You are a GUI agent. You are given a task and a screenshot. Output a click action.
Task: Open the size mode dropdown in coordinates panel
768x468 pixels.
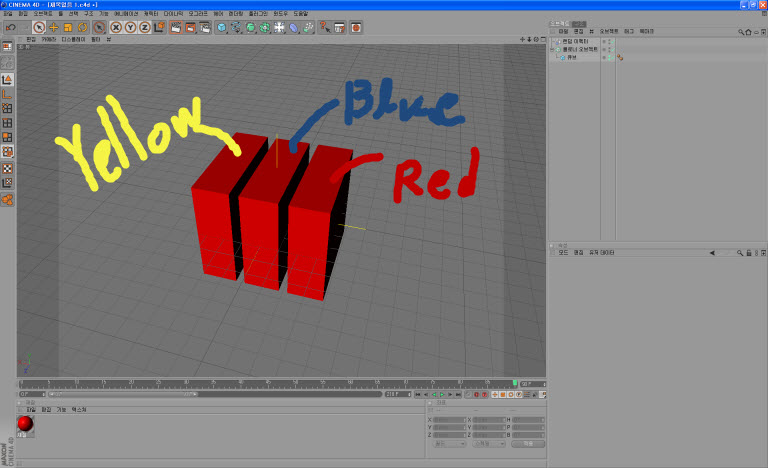tap(490, 443)
